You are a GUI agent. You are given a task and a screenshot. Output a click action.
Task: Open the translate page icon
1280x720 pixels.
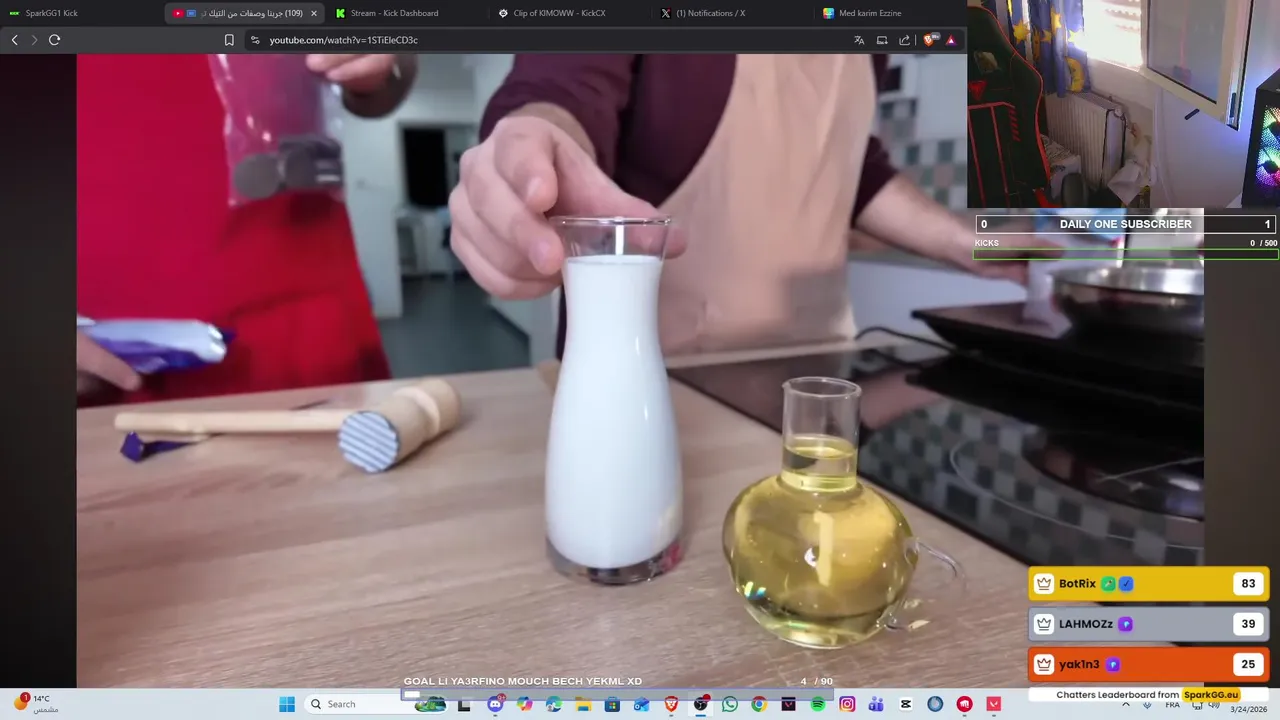(859, 40)
